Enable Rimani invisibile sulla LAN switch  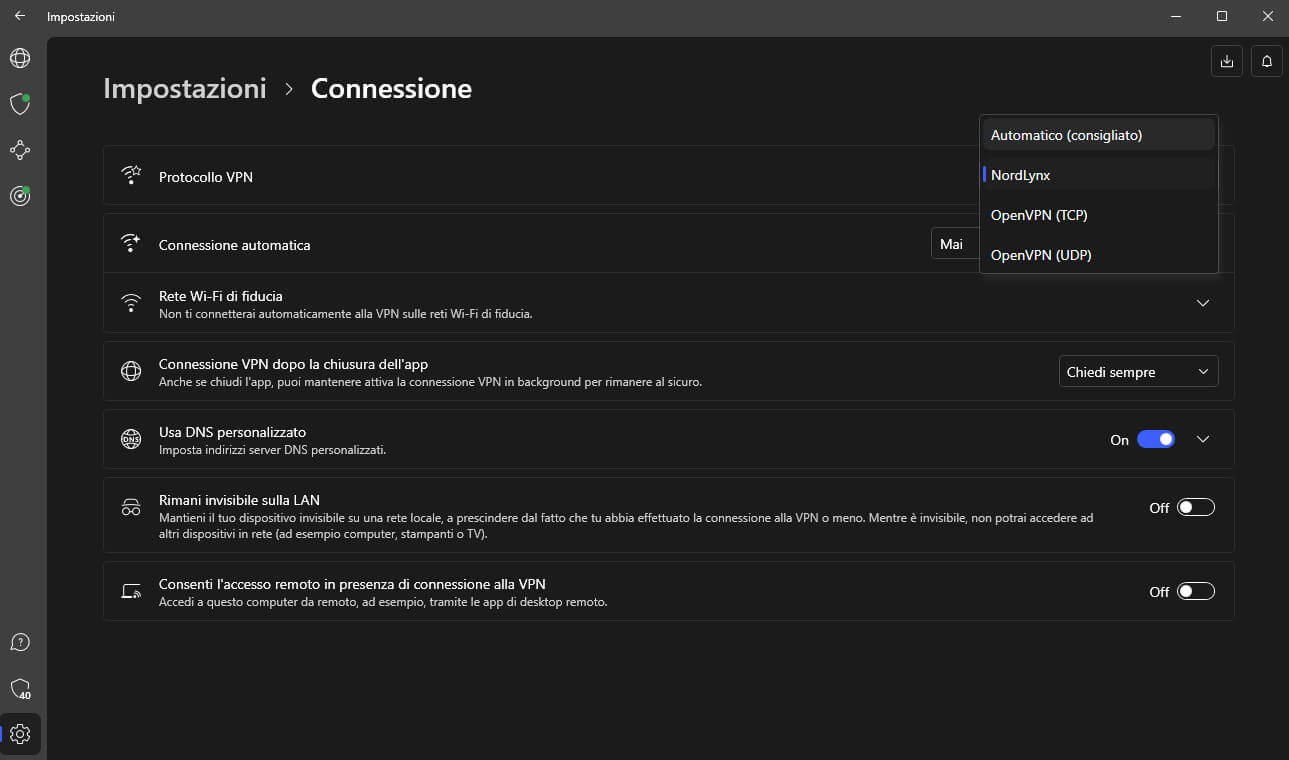click(1196, 507)
